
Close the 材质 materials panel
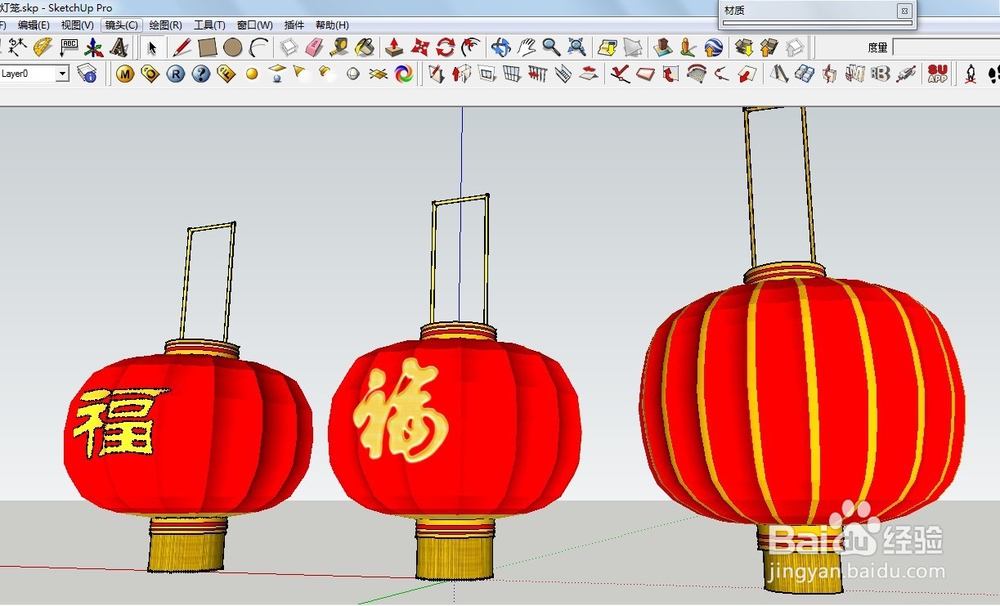click(904, 10)
